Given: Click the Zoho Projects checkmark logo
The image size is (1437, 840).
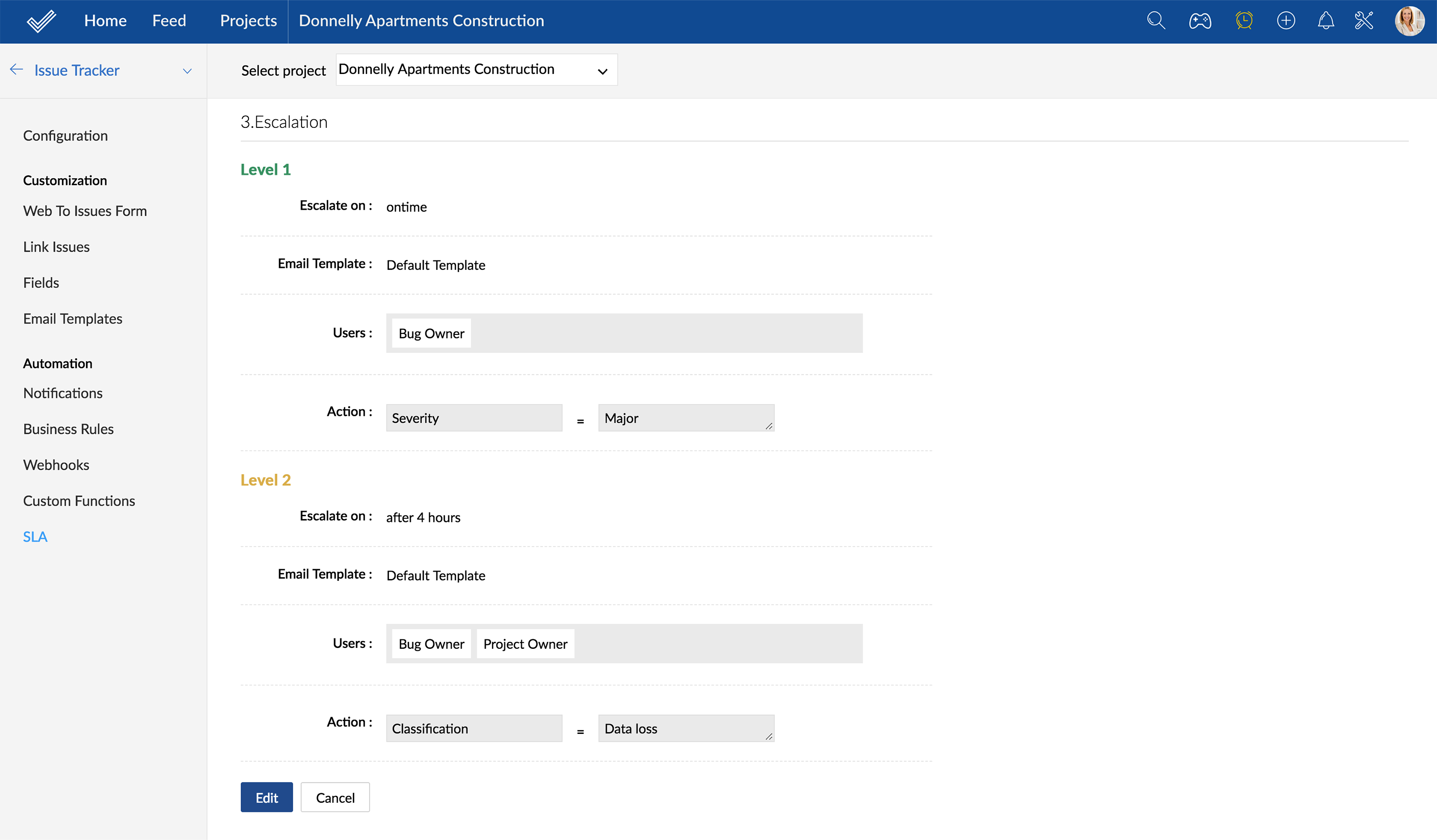Looking at the screenshot, I should pos(41,21).
